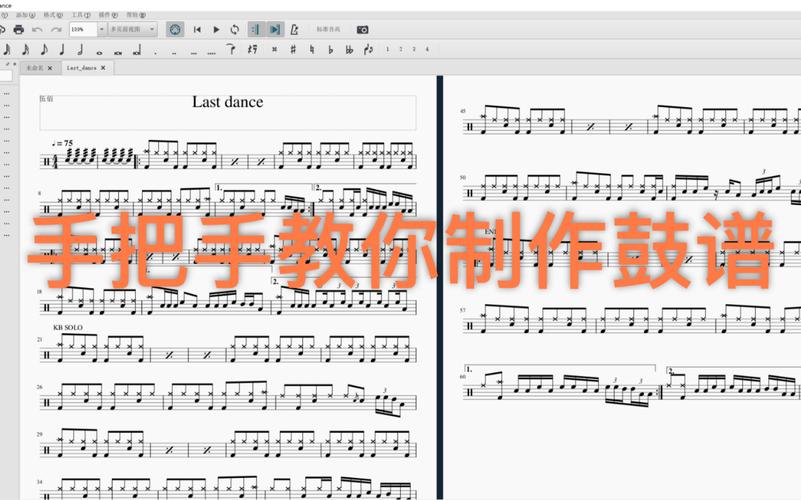Select the 'Last dance' title text
The width and height of the screenshot is (801, 500).
[x=227, y=102]
